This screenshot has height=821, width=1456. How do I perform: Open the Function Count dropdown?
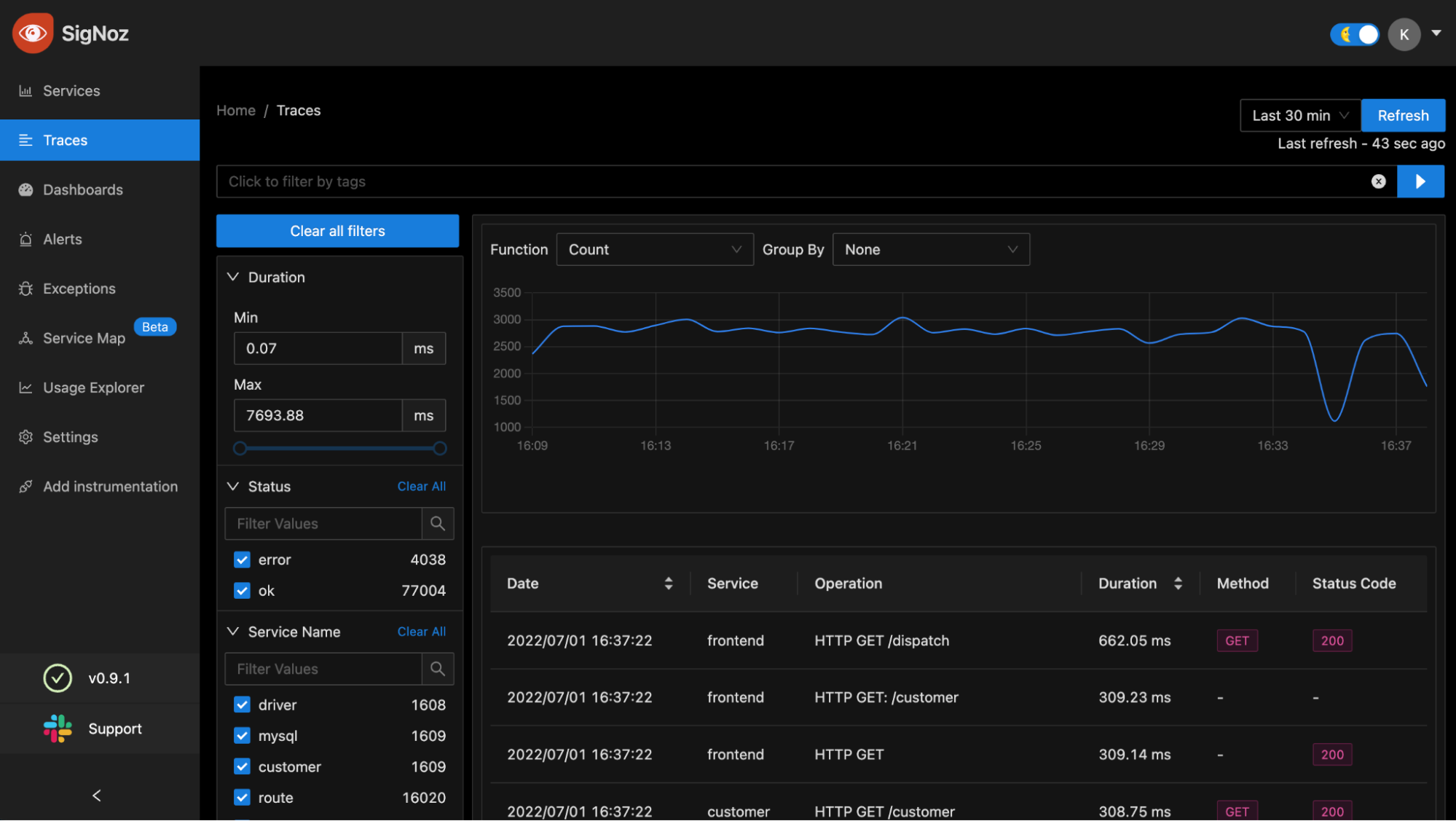[655, 249]
